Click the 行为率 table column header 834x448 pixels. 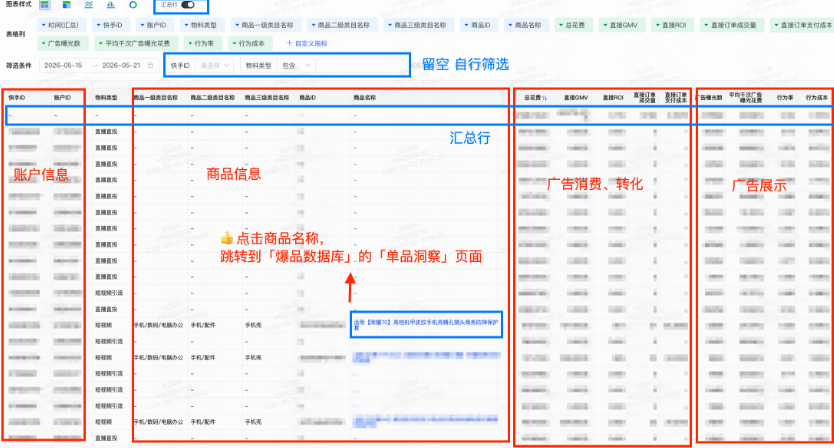785,98
